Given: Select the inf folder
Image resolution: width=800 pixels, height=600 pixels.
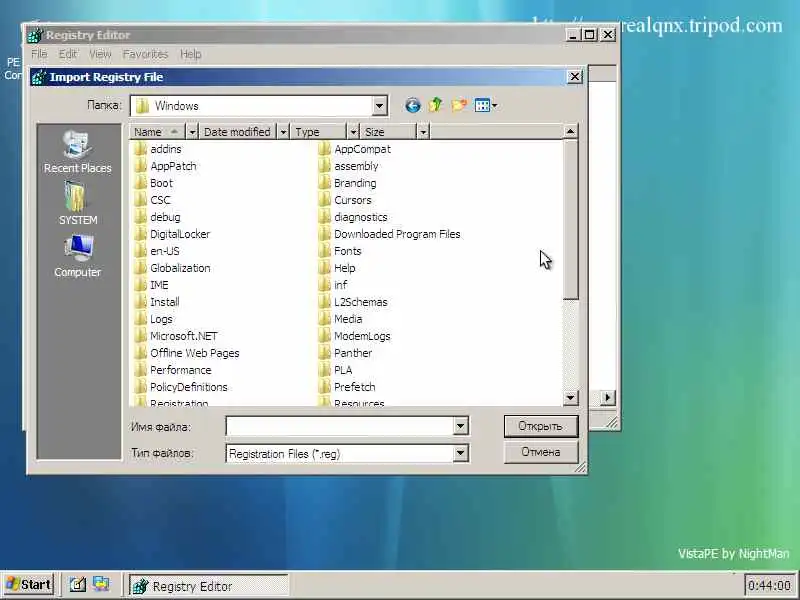Looking at the screenshot, I should click(333, 285).
